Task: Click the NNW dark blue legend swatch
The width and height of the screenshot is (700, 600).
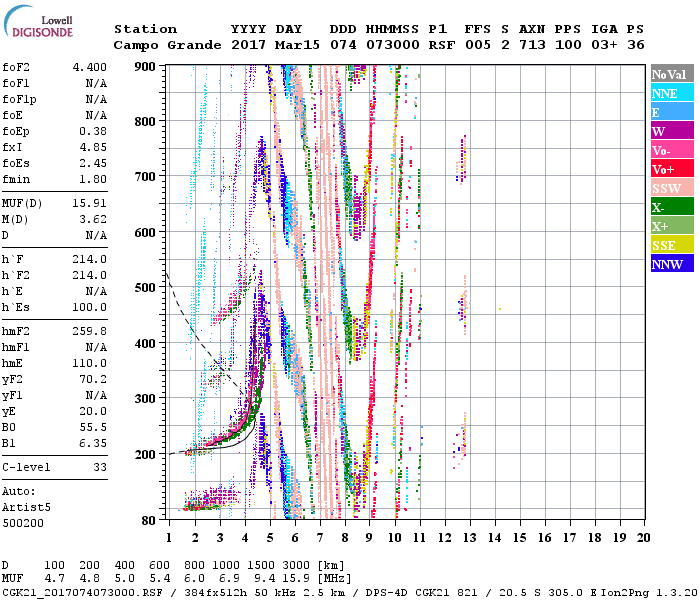Action: pyautogui.click(x=671, y=264)
